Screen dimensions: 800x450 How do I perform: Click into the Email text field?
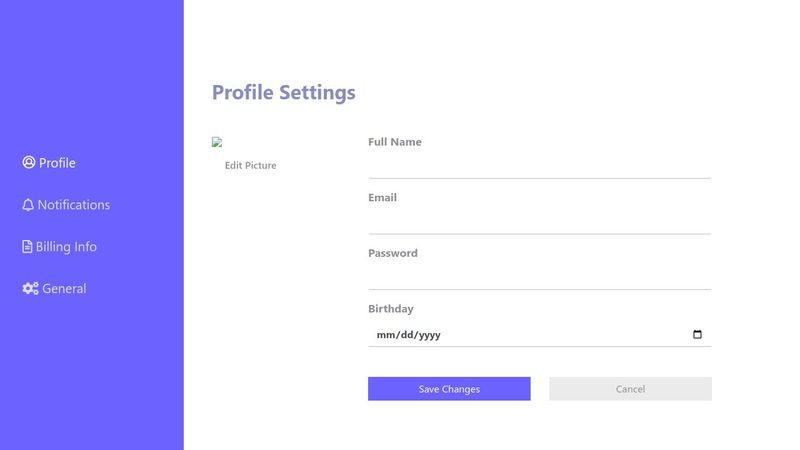539,221
